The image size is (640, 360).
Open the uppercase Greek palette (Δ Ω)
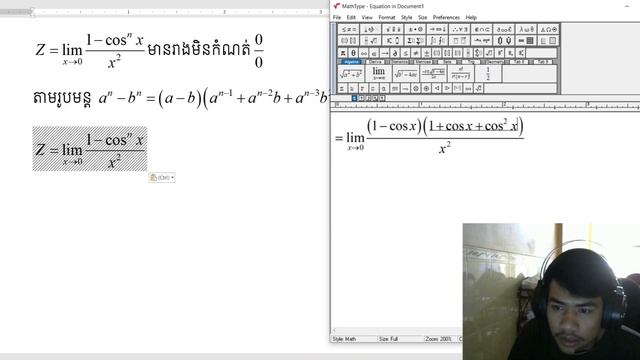[548, 29]
